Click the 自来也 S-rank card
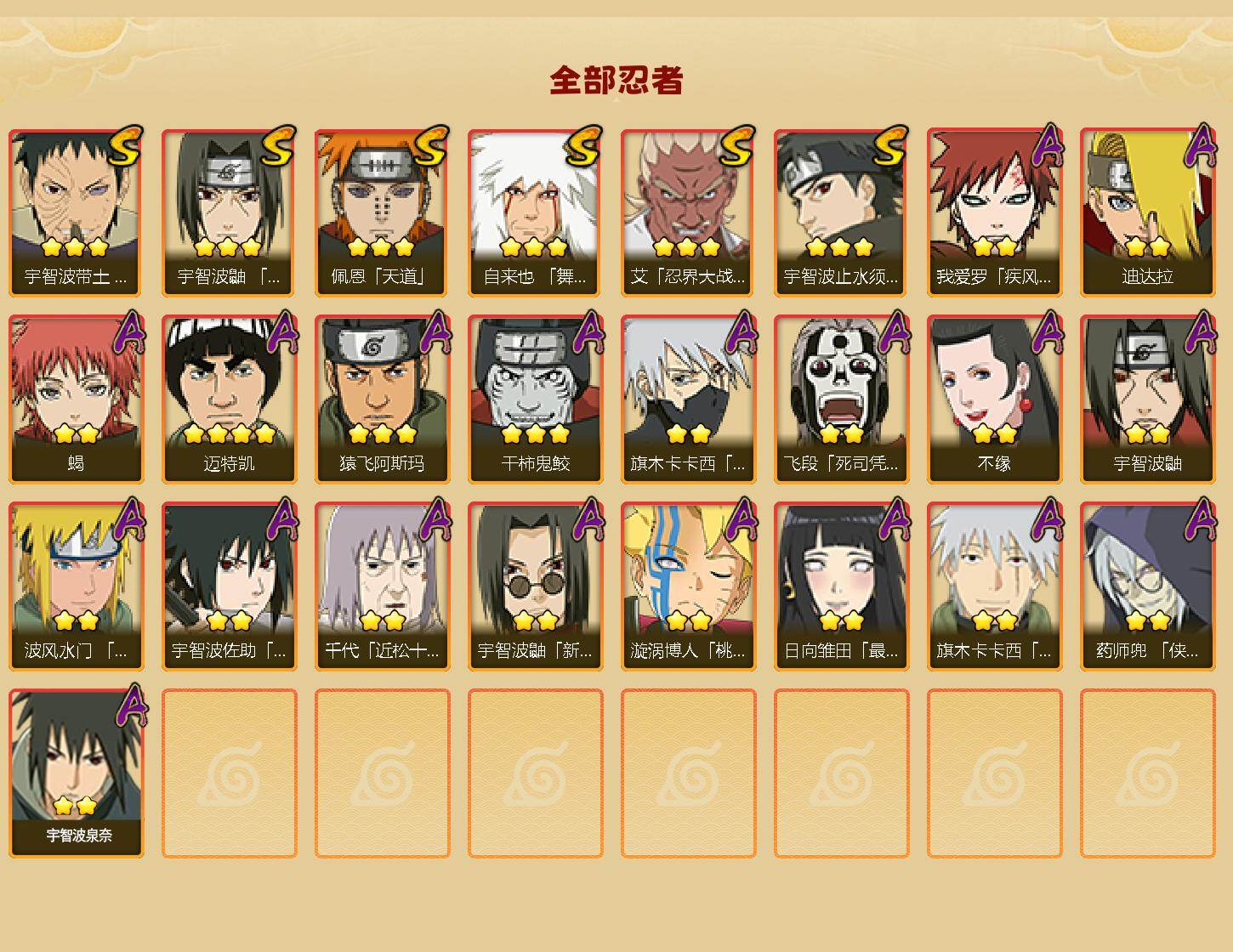Screen dimensions: 1233x952 (535, 212)
